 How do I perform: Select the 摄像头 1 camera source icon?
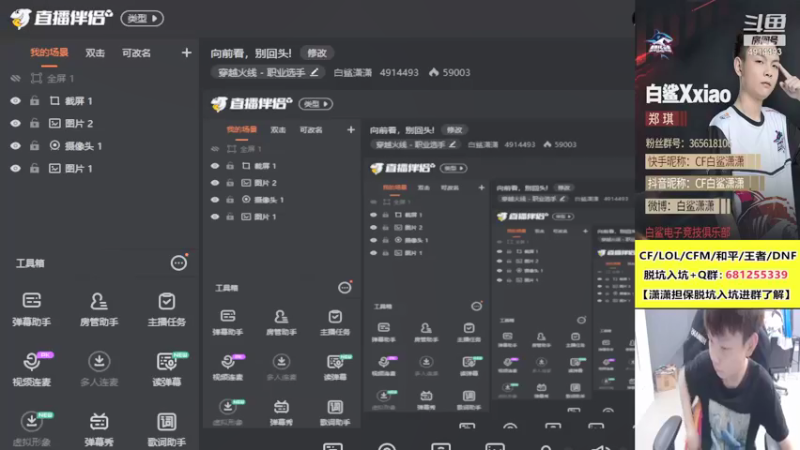(55, 145)
